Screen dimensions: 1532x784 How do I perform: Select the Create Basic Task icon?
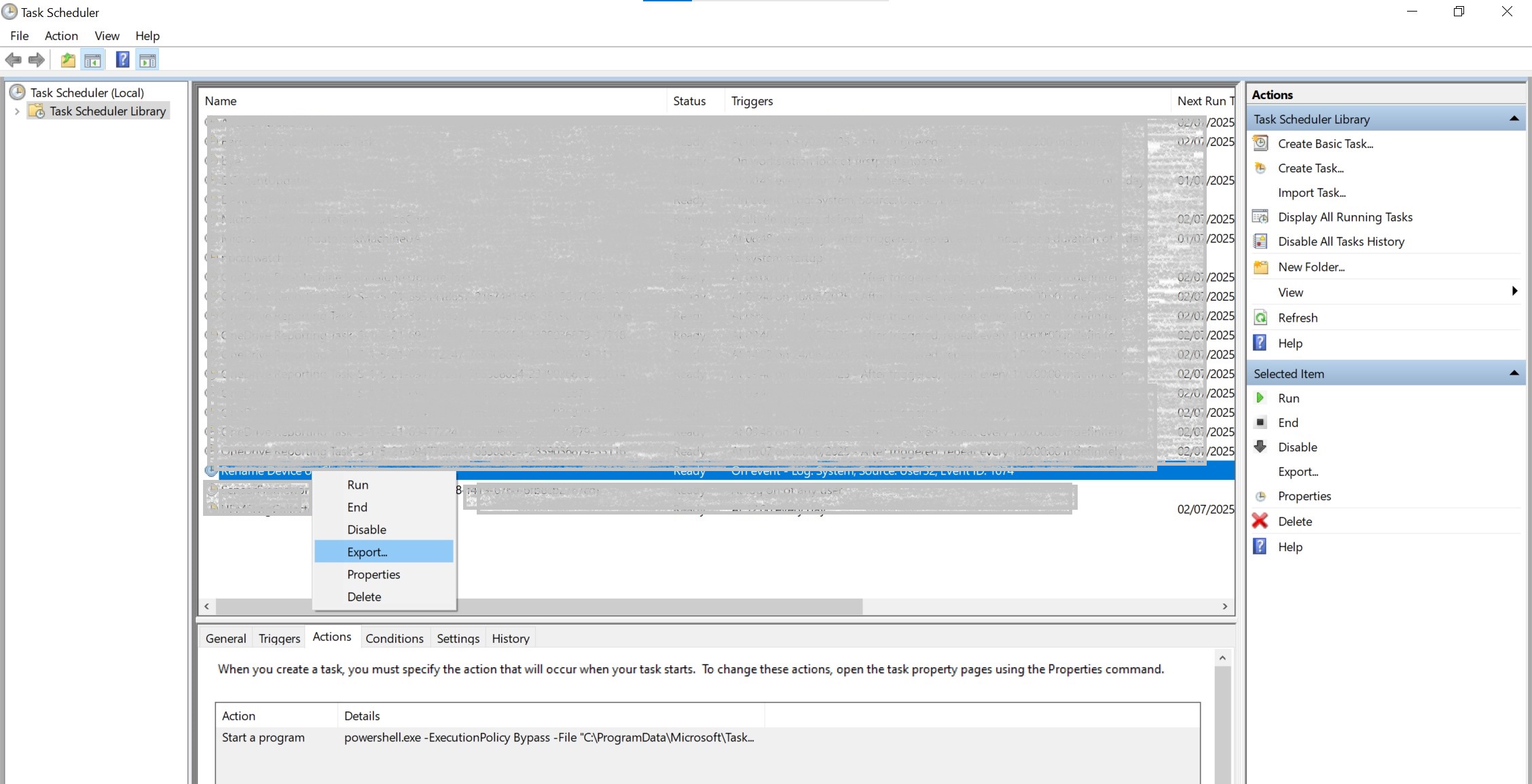pos(1261,143)
